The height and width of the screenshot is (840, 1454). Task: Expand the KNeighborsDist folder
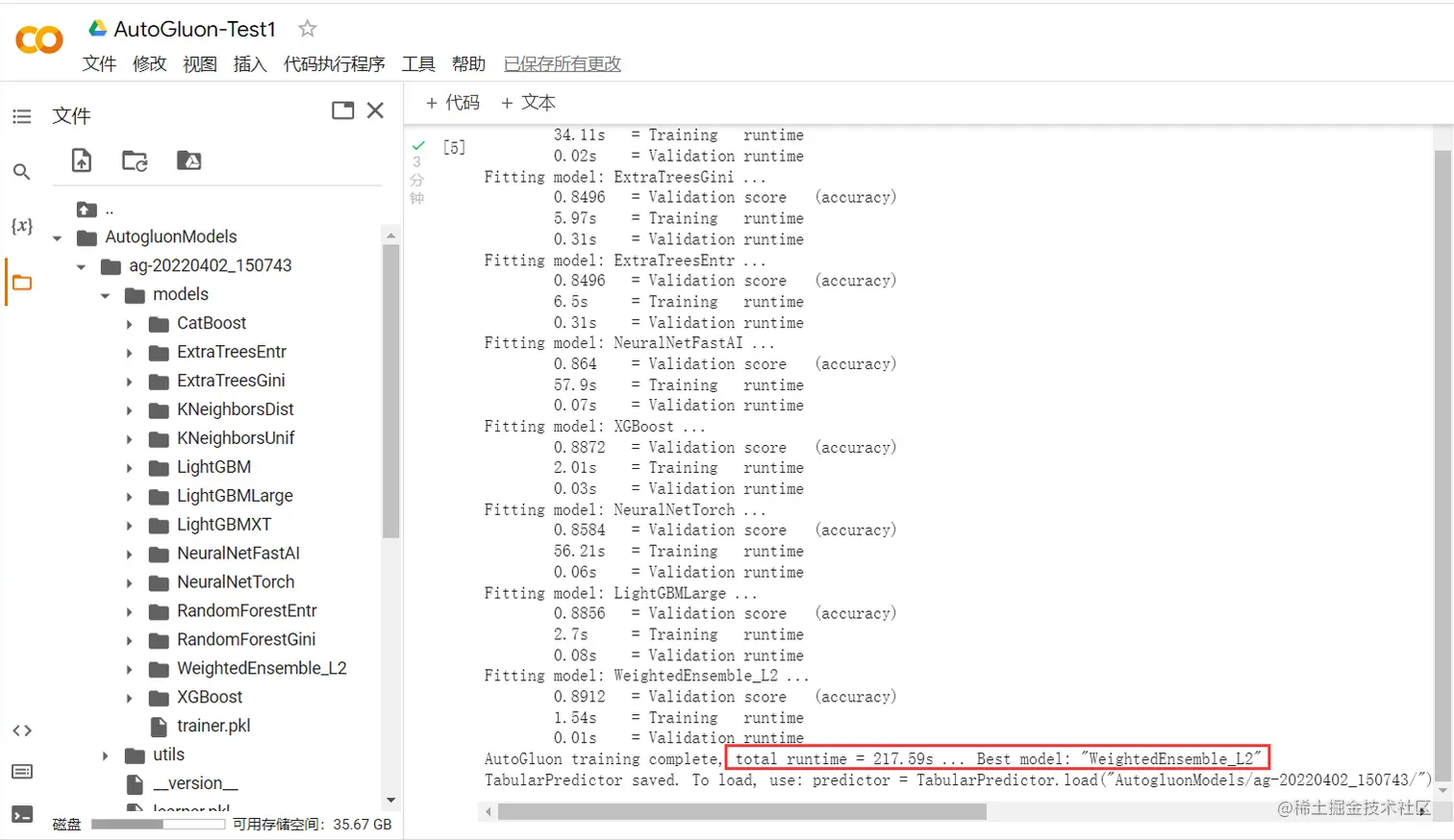point(129,410)
